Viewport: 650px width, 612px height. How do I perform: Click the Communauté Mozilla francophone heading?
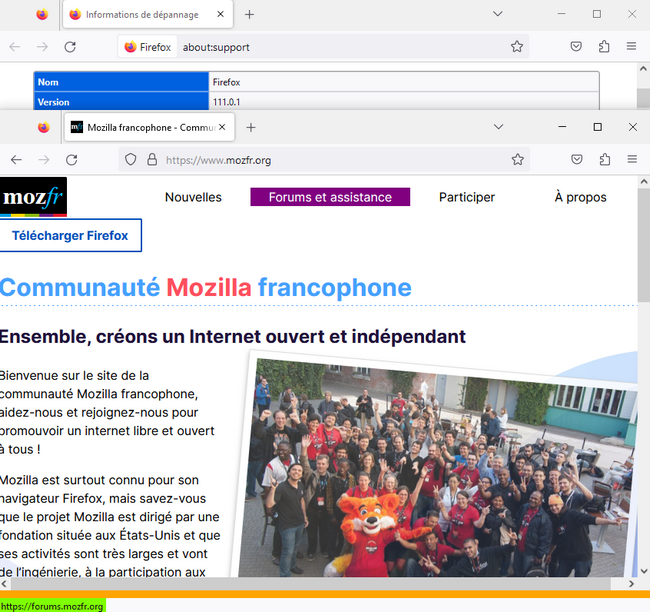point(206,287)
